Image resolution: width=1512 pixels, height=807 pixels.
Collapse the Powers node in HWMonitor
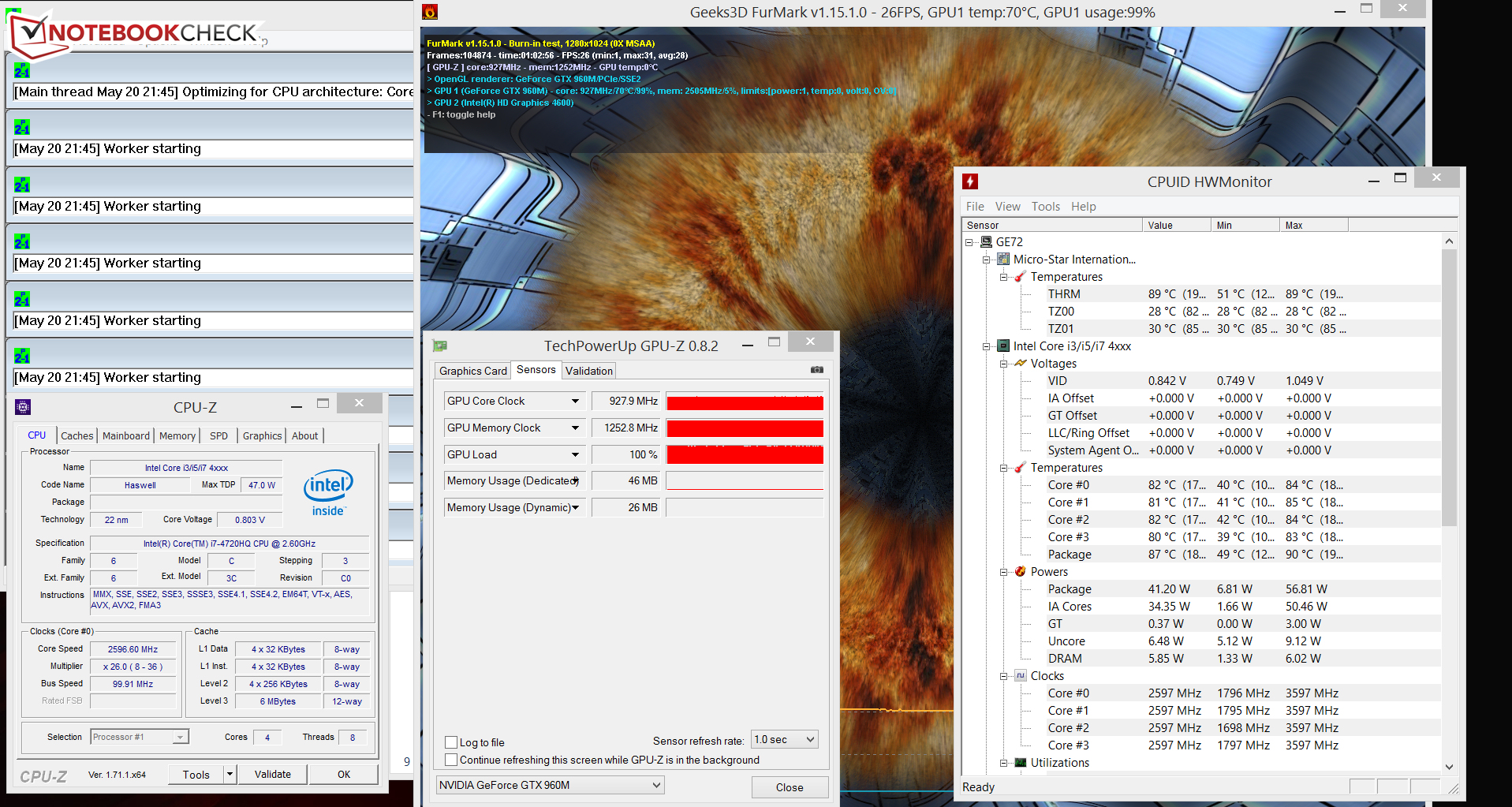(x=1004, y=572)
